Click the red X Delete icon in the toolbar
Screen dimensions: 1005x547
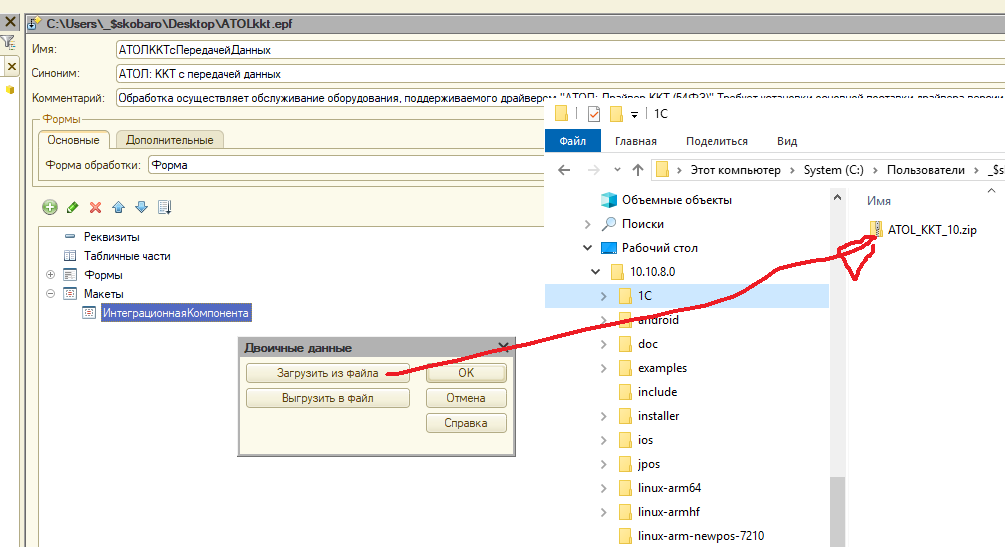pos(96,207)
